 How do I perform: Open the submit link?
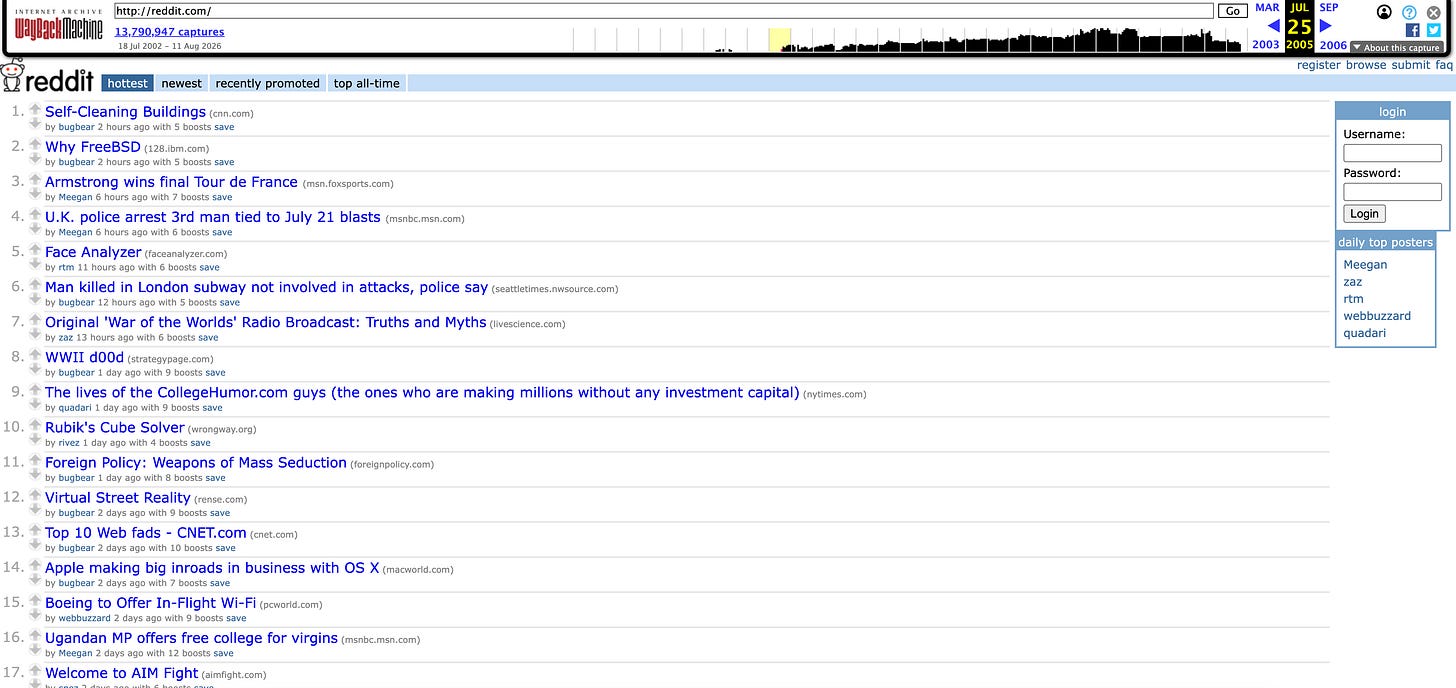(1411, 65)
